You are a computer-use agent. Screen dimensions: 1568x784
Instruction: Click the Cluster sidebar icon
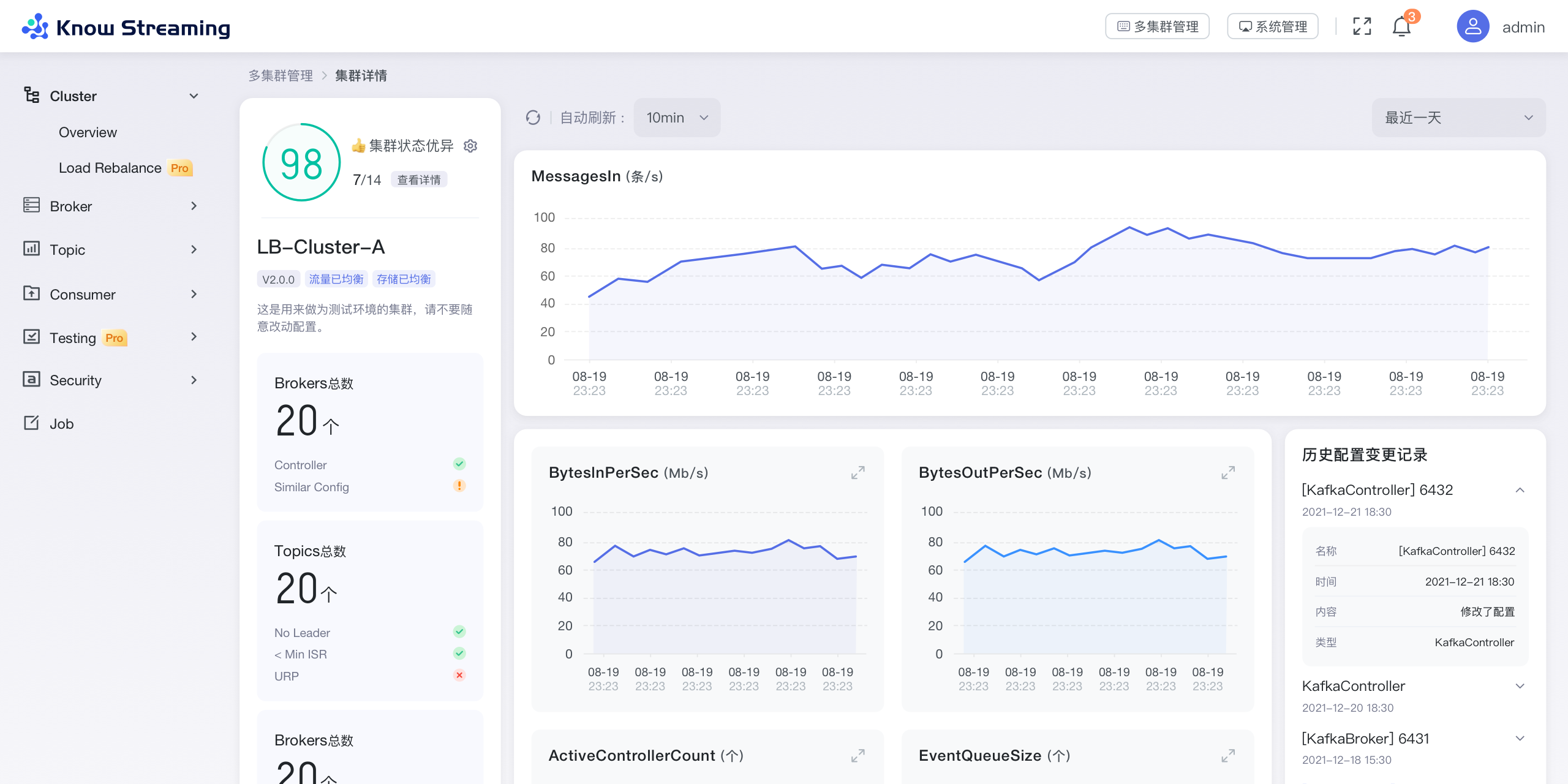32,95
